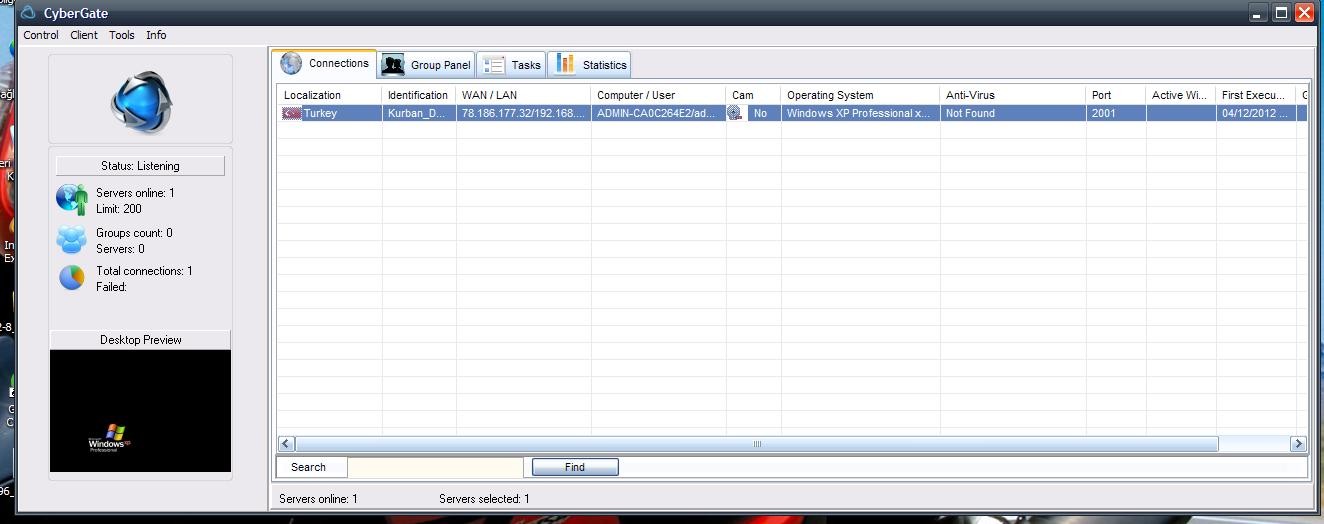Sort by the Port column header

(x=1115, y=95)
